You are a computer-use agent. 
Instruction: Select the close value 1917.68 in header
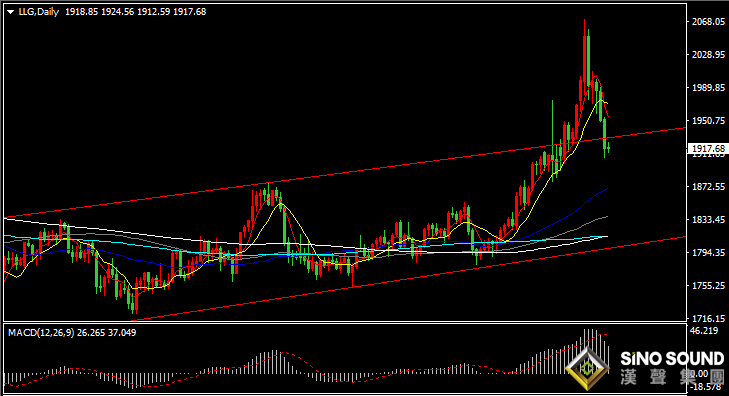point(190,12)
